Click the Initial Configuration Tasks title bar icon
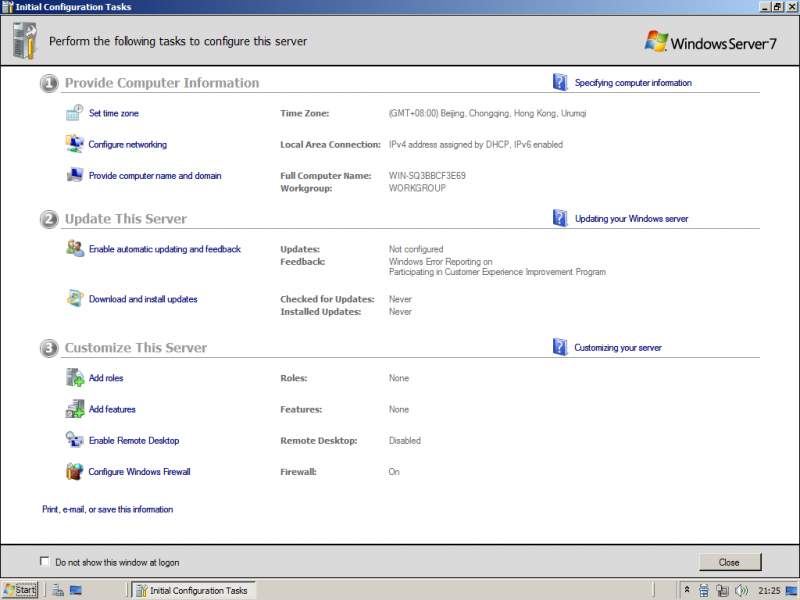 click(x=8, y=7)
